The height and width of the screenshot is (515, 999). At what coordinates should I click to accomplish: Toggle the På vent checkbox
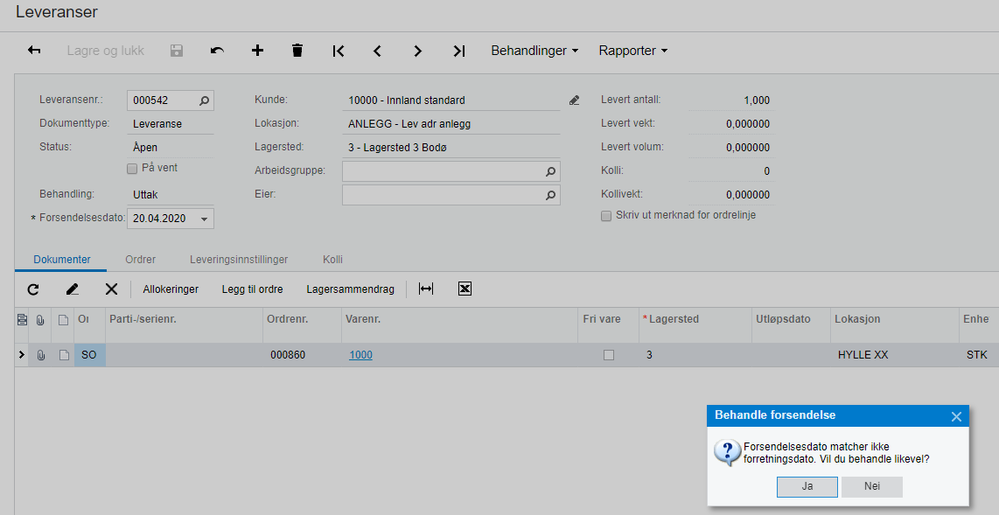coord(133,168)
